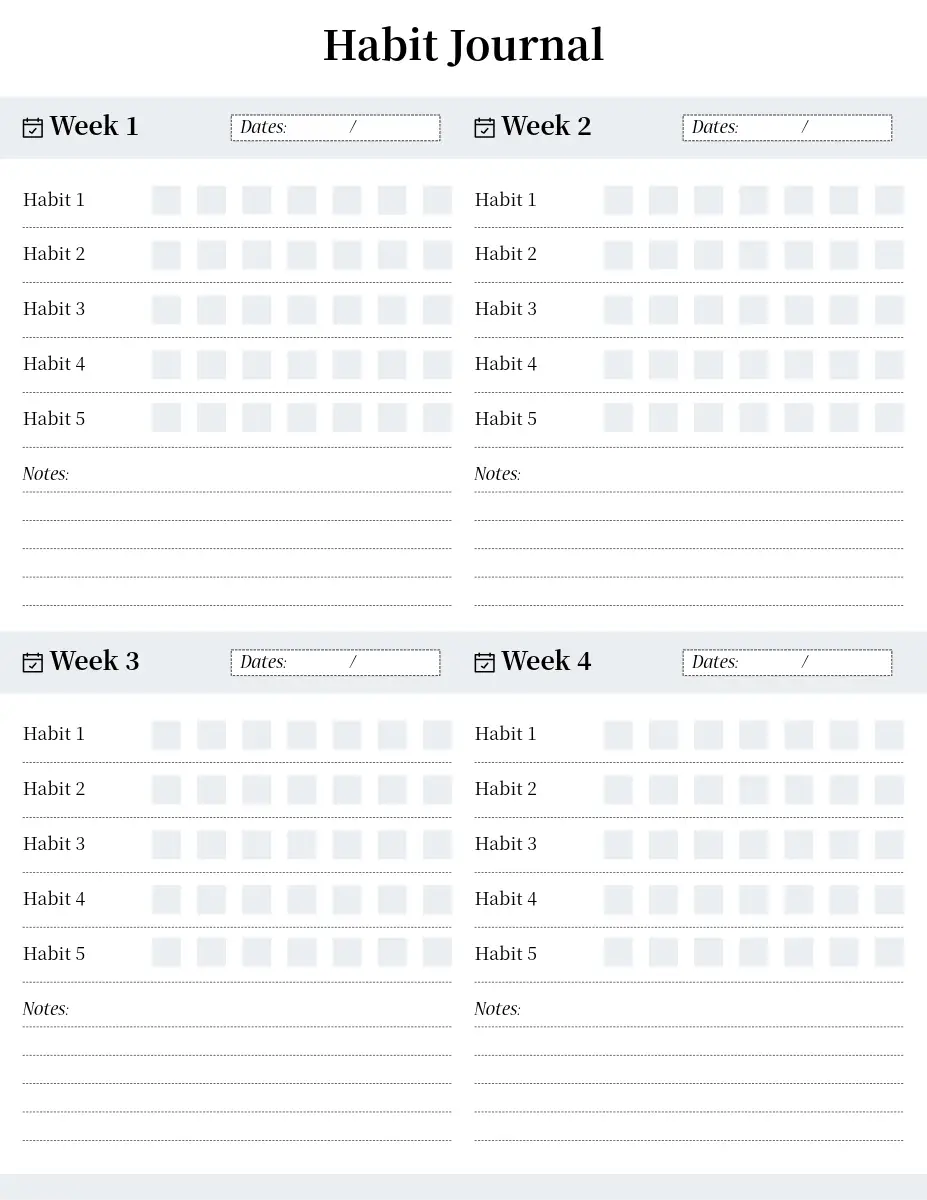Image resolution: width=927 pixels, height=1200 pixels.
Task: Click into the Week 2 Dates box
Action: tap(787, 128)
